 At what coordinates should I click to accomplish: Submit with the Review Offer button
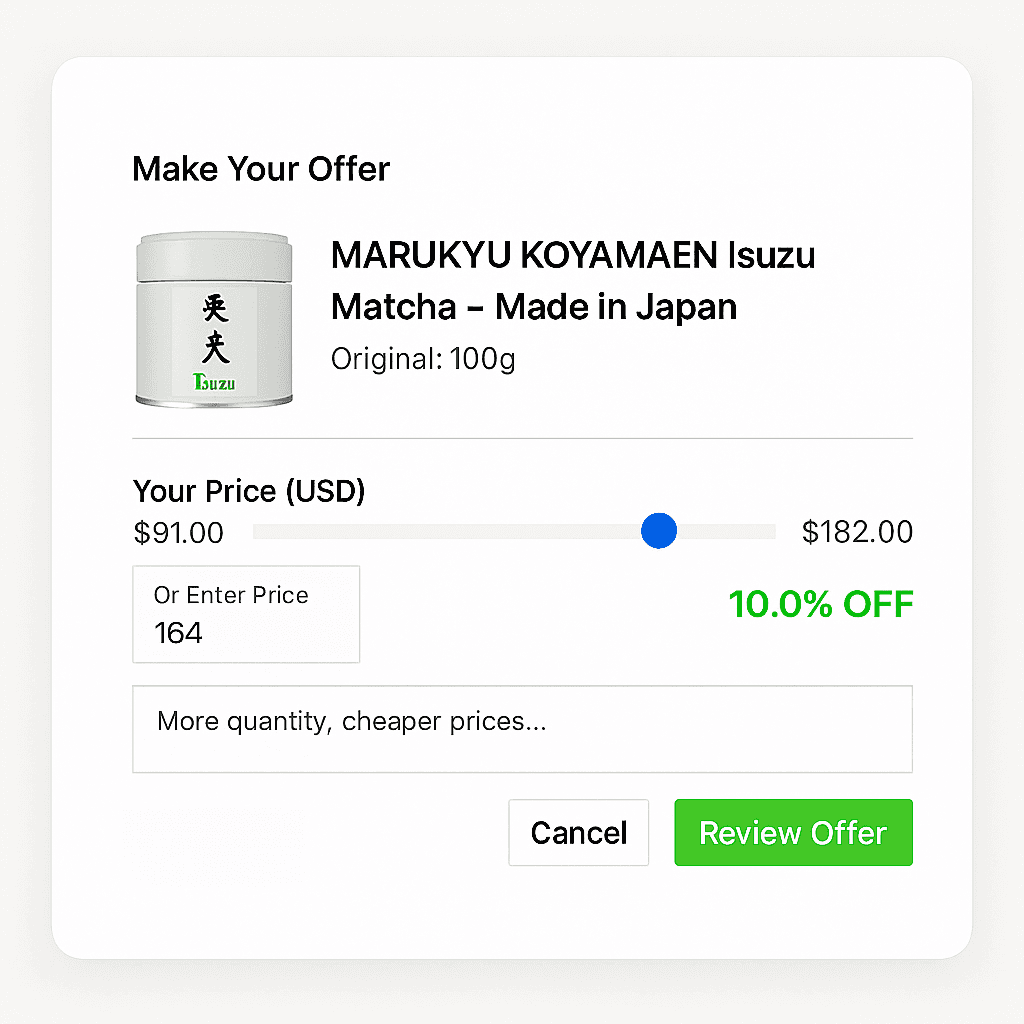[x=793, y=832]
